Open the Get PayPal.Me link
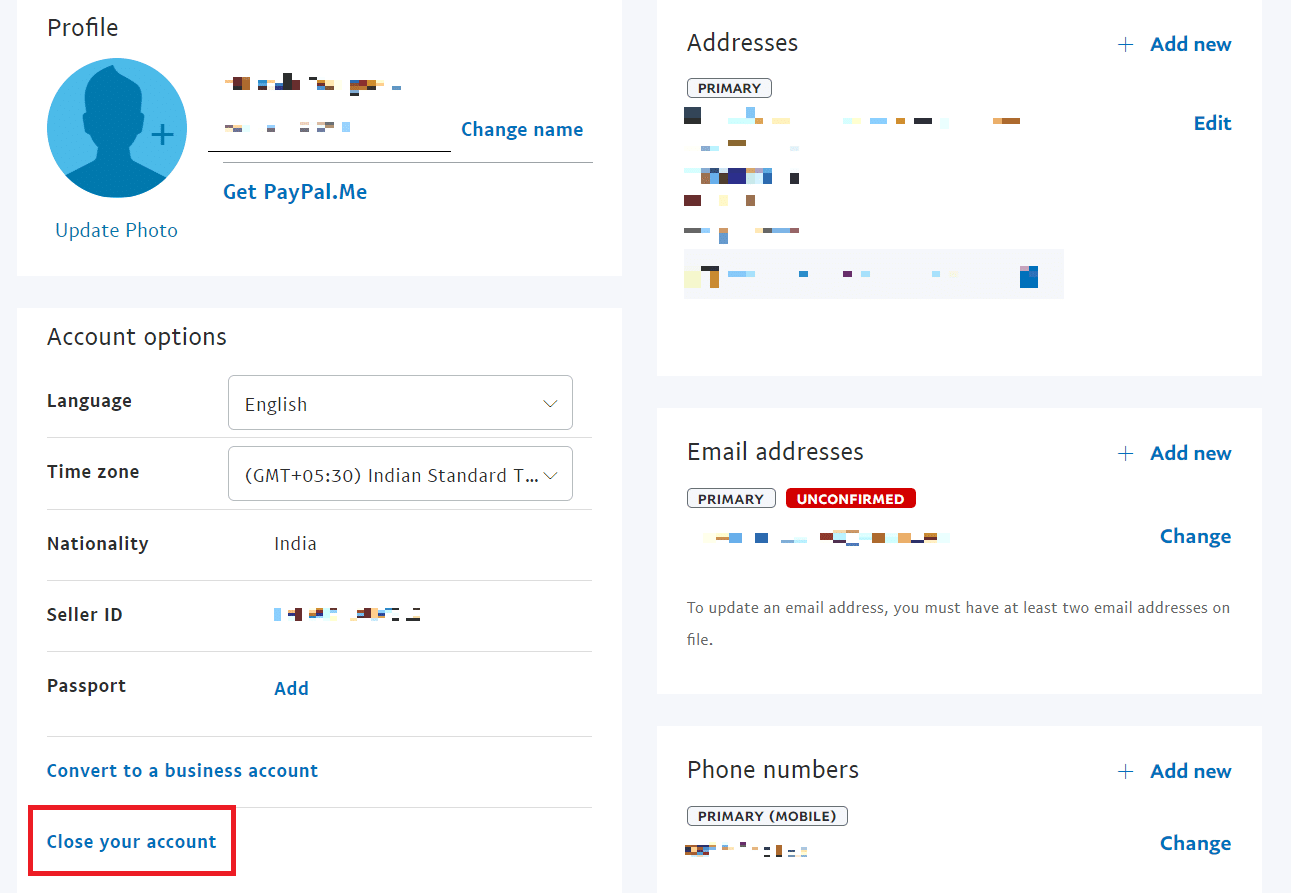The height and width of the screenshot is (893, 1291). coord(295,192)
